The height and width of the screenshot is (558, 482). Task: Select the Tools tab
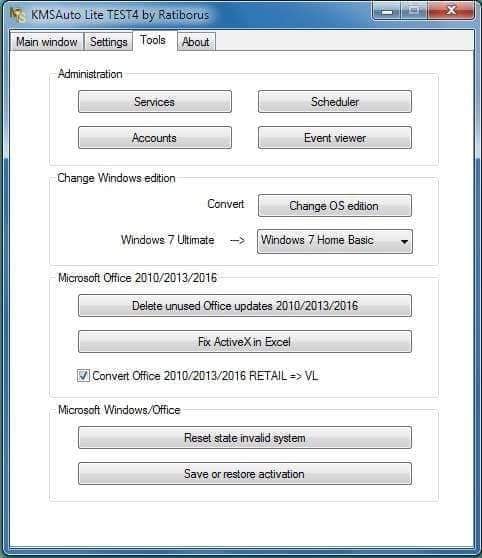point(153,40)
